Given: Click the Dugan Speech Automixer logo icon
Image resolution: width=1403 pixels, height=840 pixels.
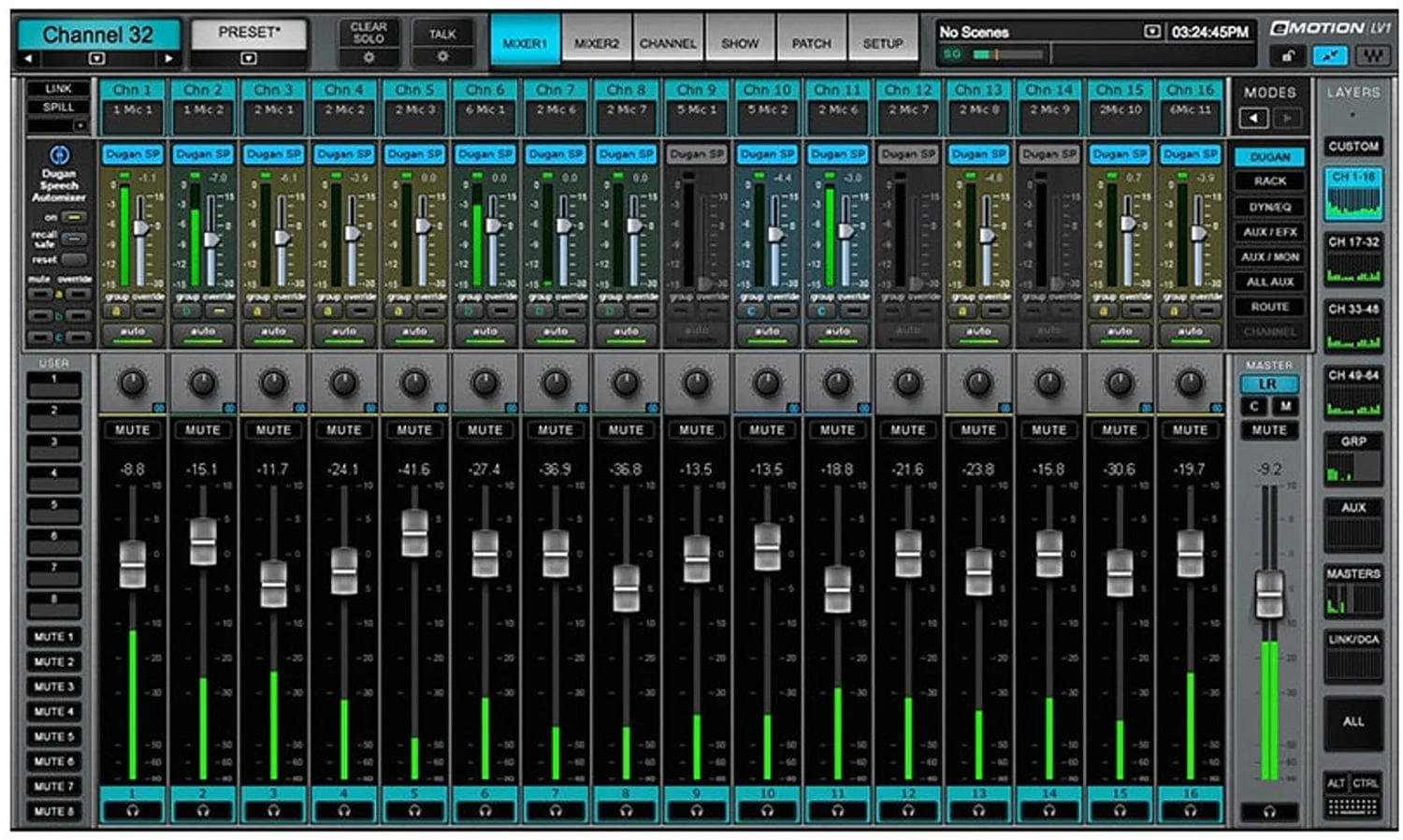Looking at the screenshot, I should coord(59,155).
